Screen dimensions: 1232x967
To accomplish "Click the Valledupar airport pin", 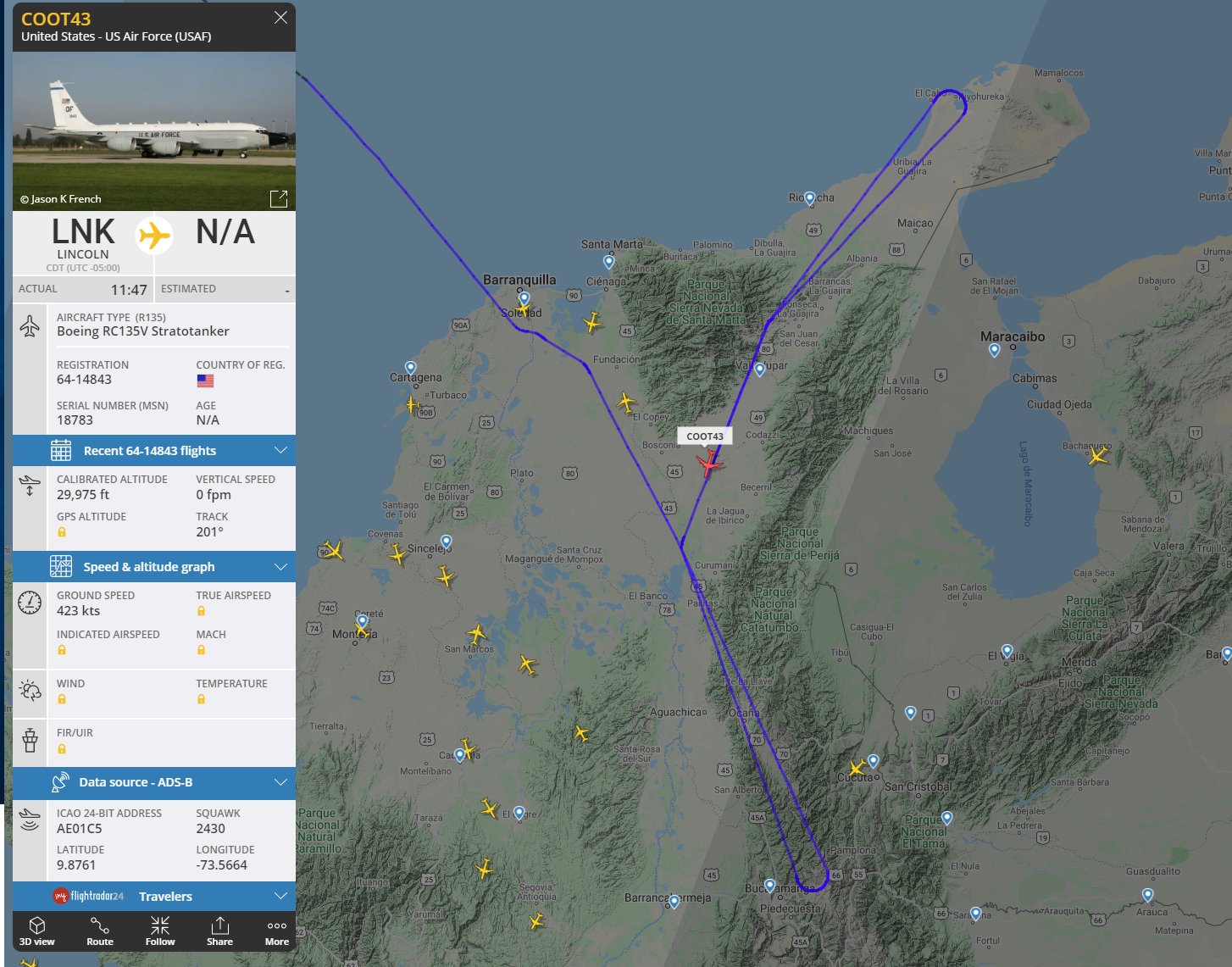I will pyautogui.click(x=760, y=370).
